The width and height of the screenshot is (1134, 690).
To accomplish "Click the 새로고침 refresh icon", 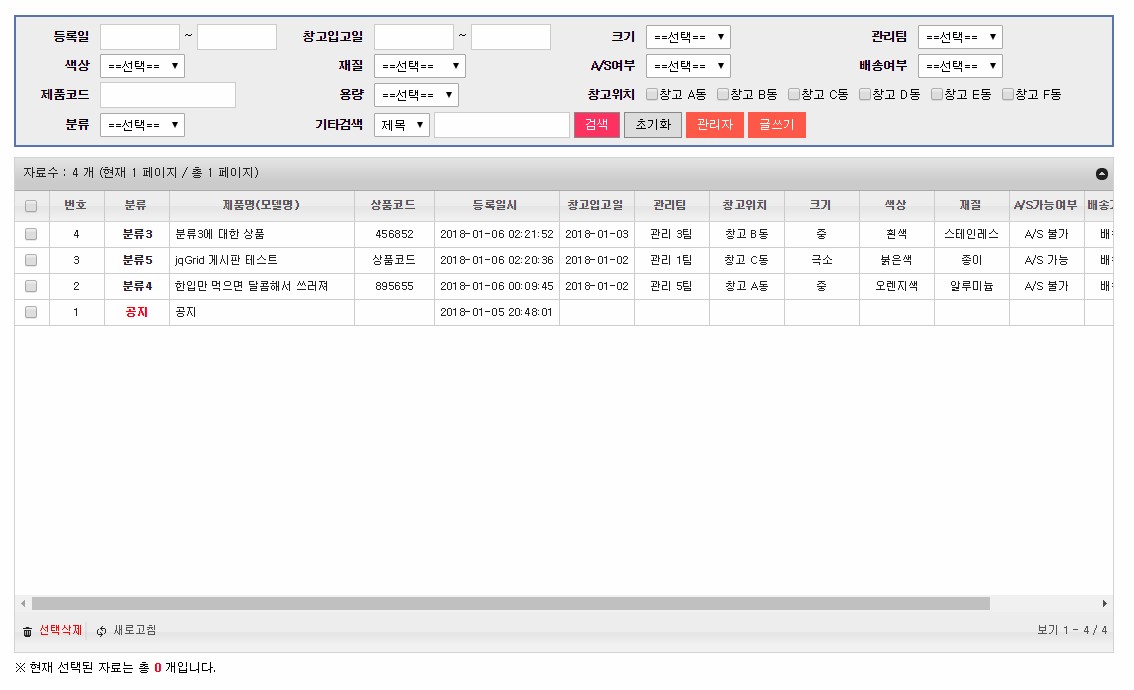I will pyautogui.click(x=102, y=631).
